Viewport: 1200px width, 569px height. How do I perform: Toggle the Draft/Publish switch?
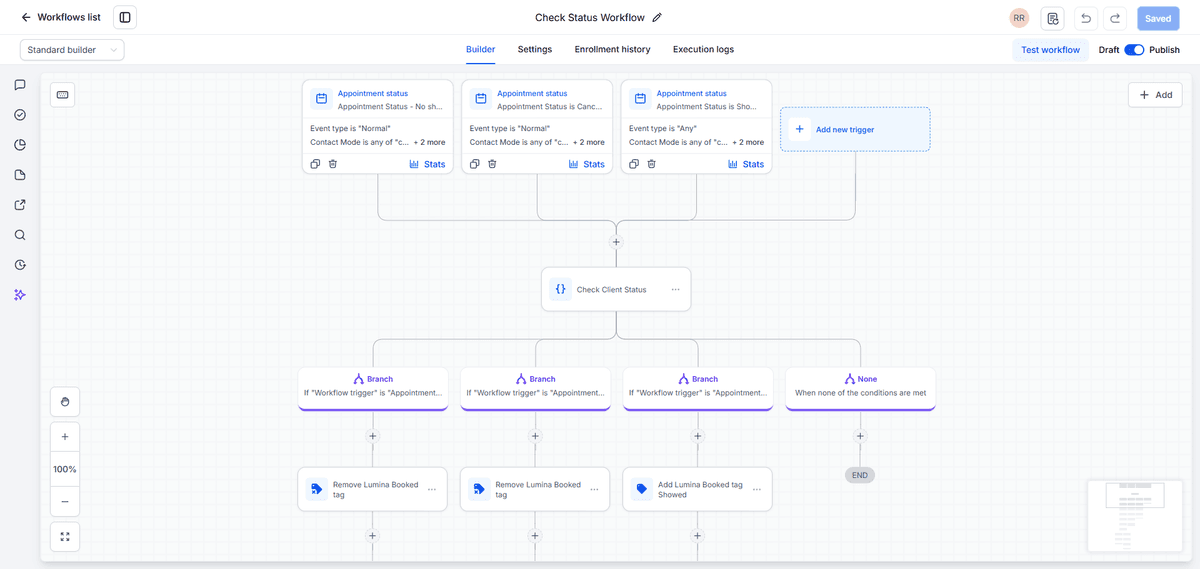(1134, 50)
